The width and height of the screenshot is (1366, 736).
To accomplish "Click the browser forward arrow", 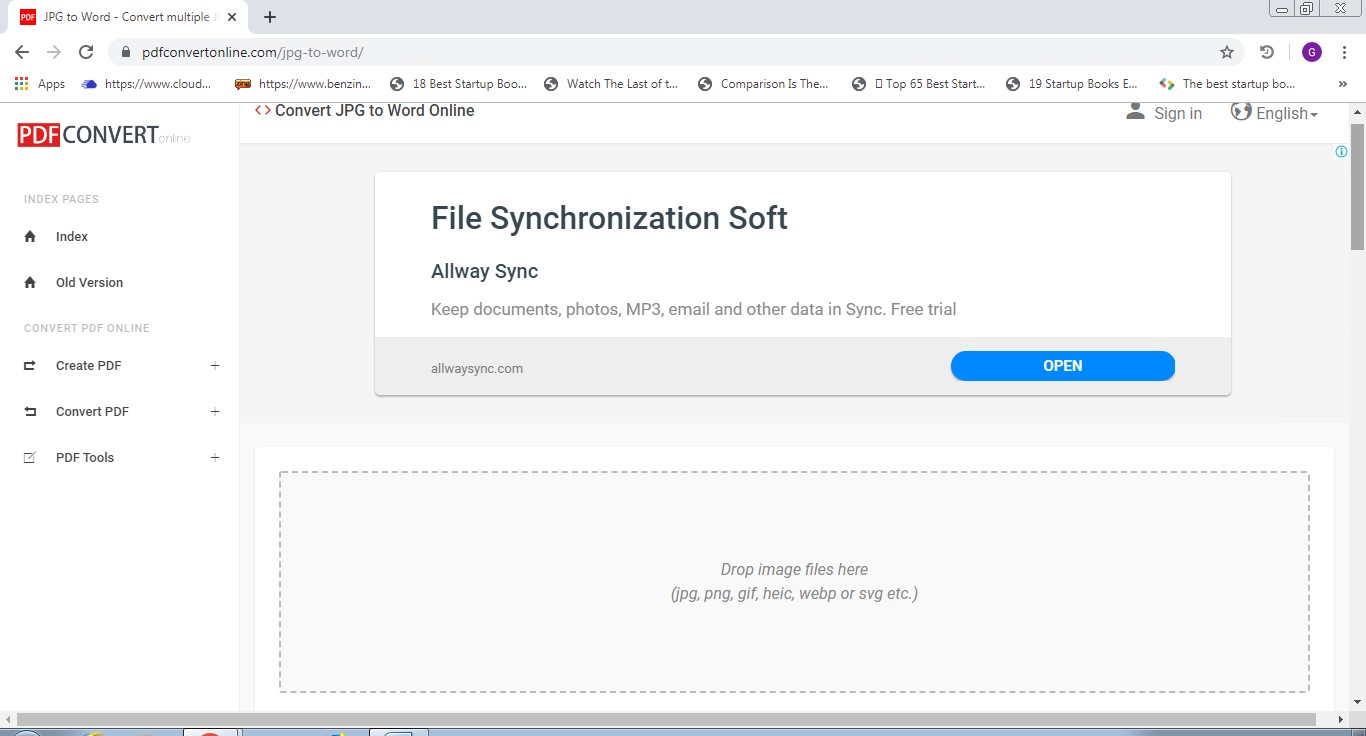I will (54, 52).
